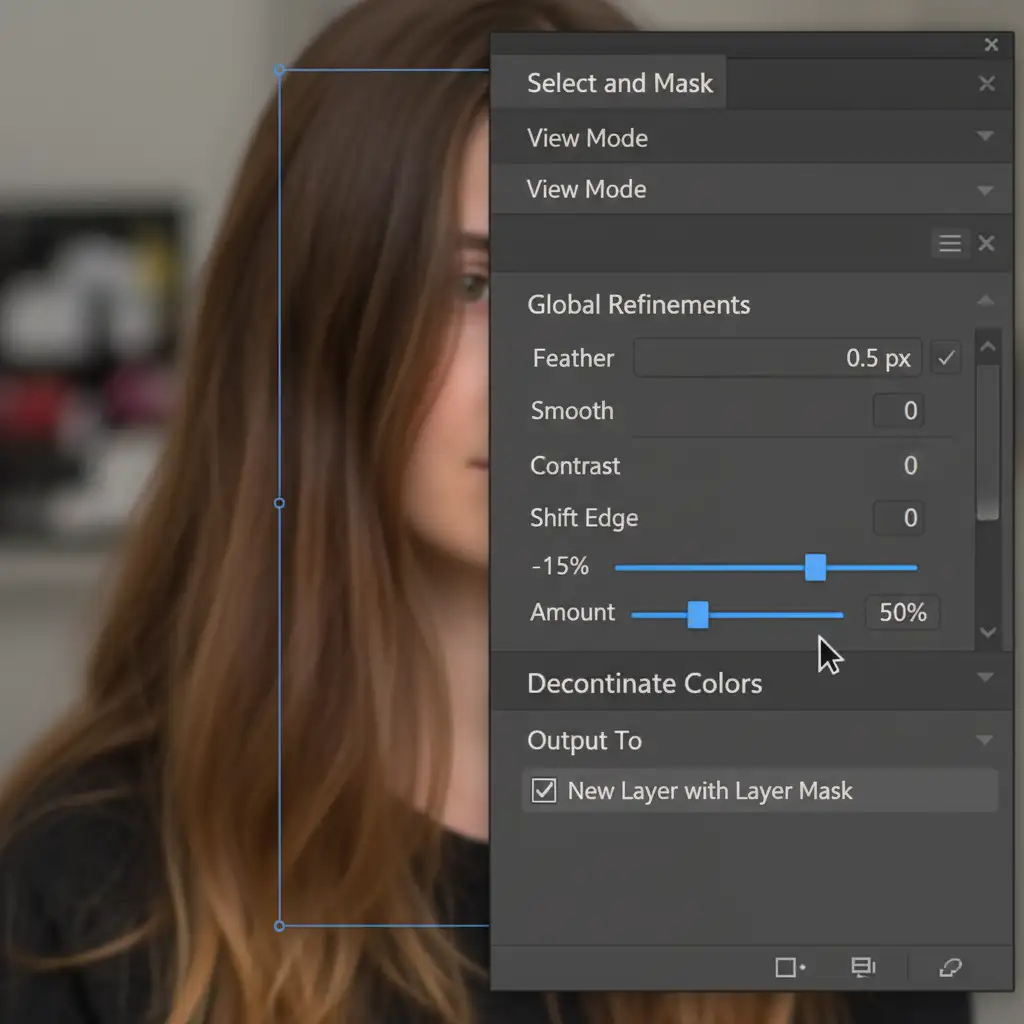Click the square icon with small arrow in footer

pyautogui.click(x=790, y=967)
